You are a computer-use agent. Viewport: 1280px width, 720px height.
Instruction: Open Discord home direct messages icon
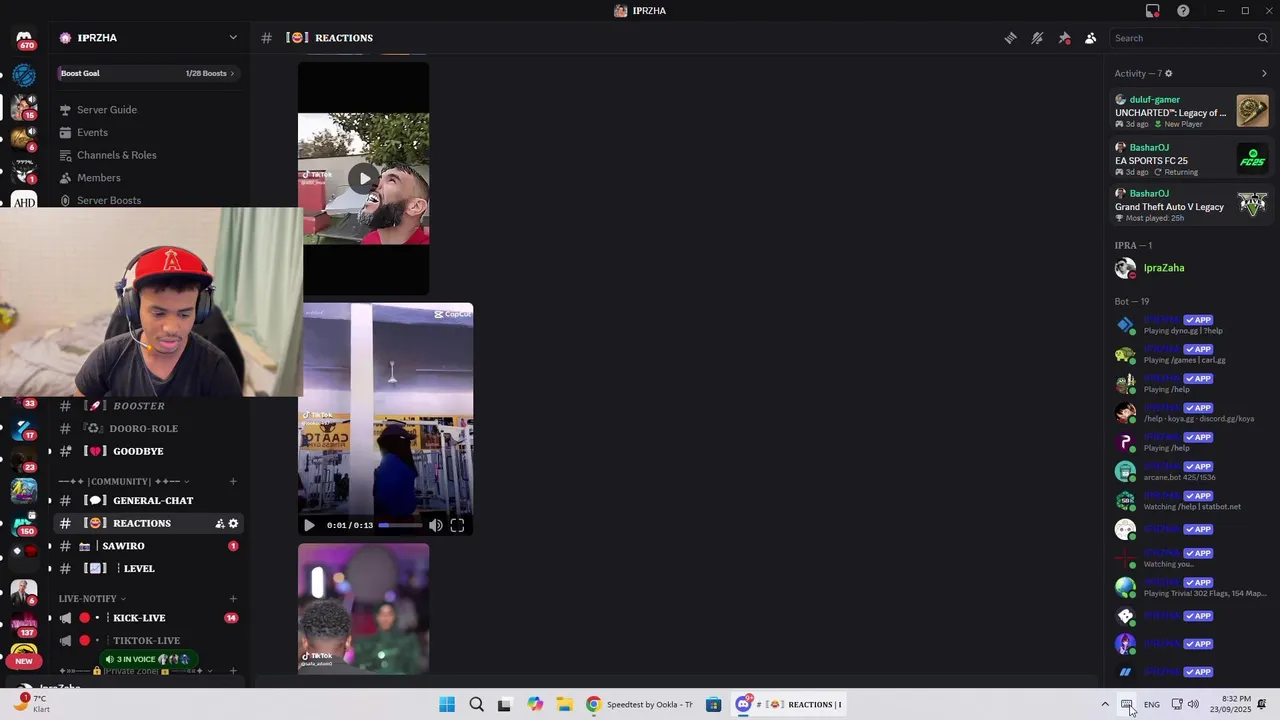click(x=24, y=40)
